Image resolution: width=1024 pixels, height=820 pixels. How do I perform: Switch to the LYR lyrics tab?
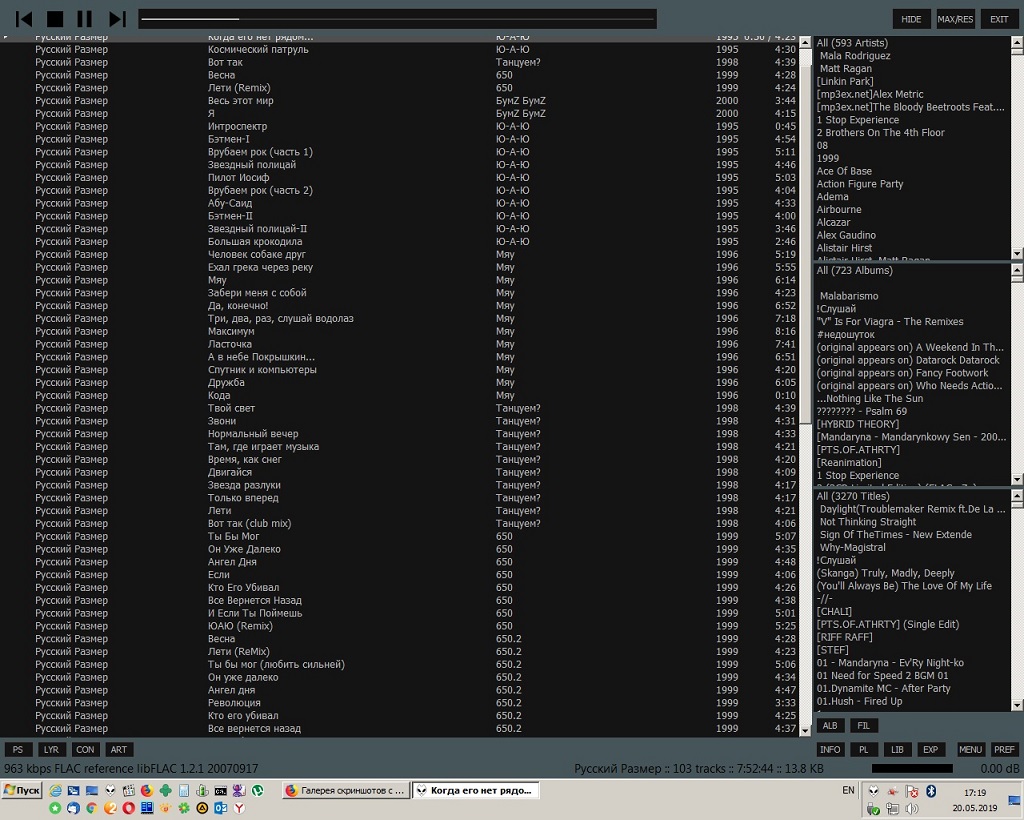point(51,749)
